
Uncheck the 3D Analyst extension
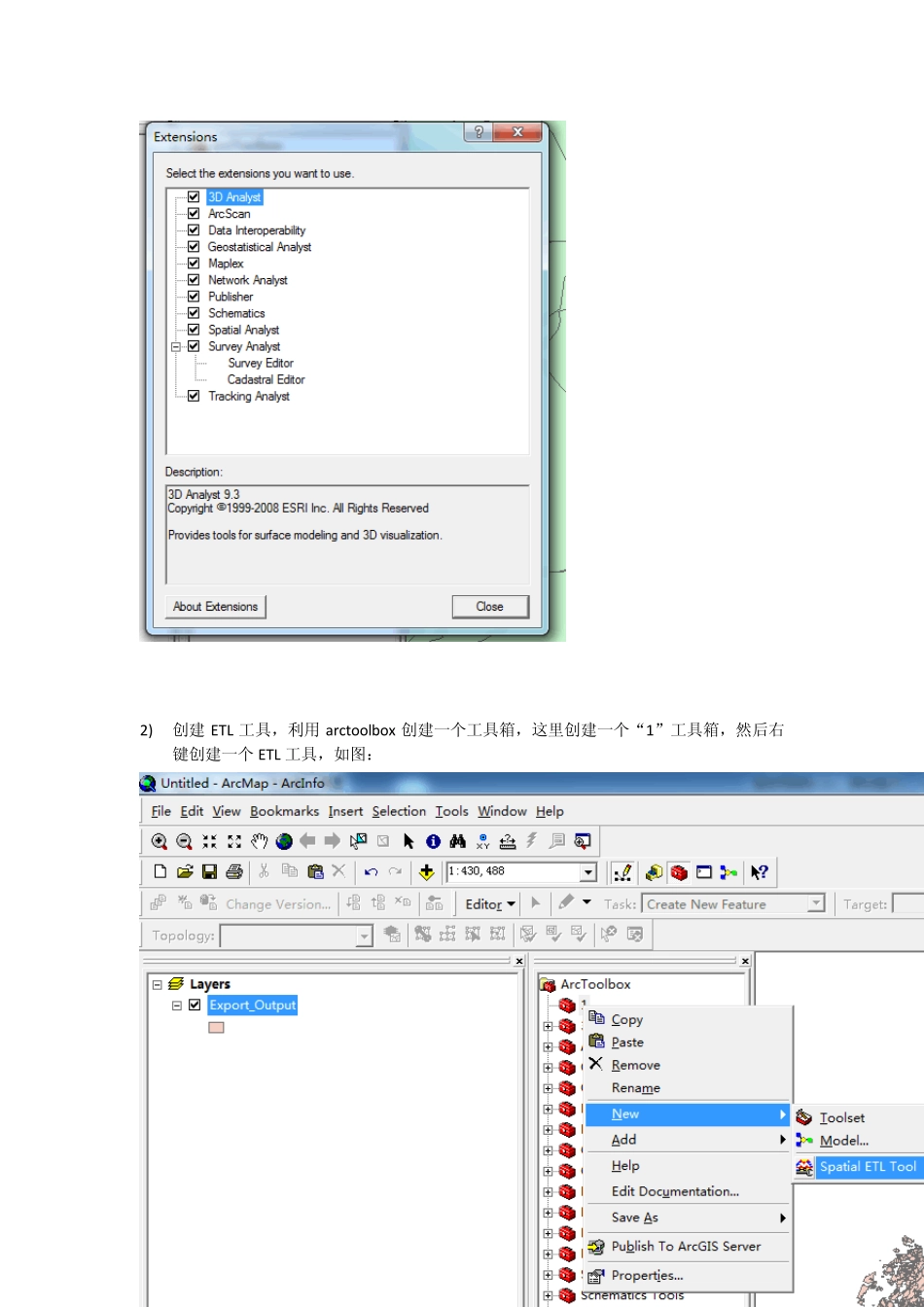[194, 197]
